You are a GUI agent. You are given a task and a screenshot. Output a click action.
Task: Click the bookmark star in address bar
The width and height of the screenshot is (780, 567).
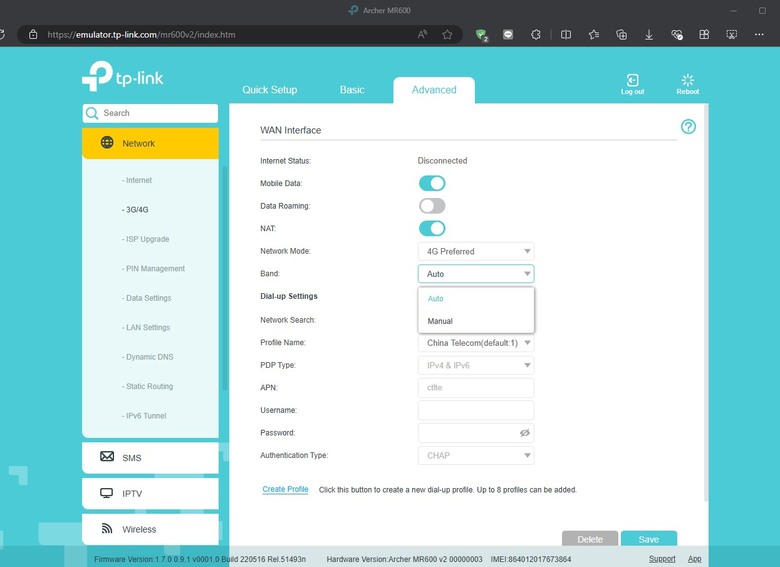point(447,34)
